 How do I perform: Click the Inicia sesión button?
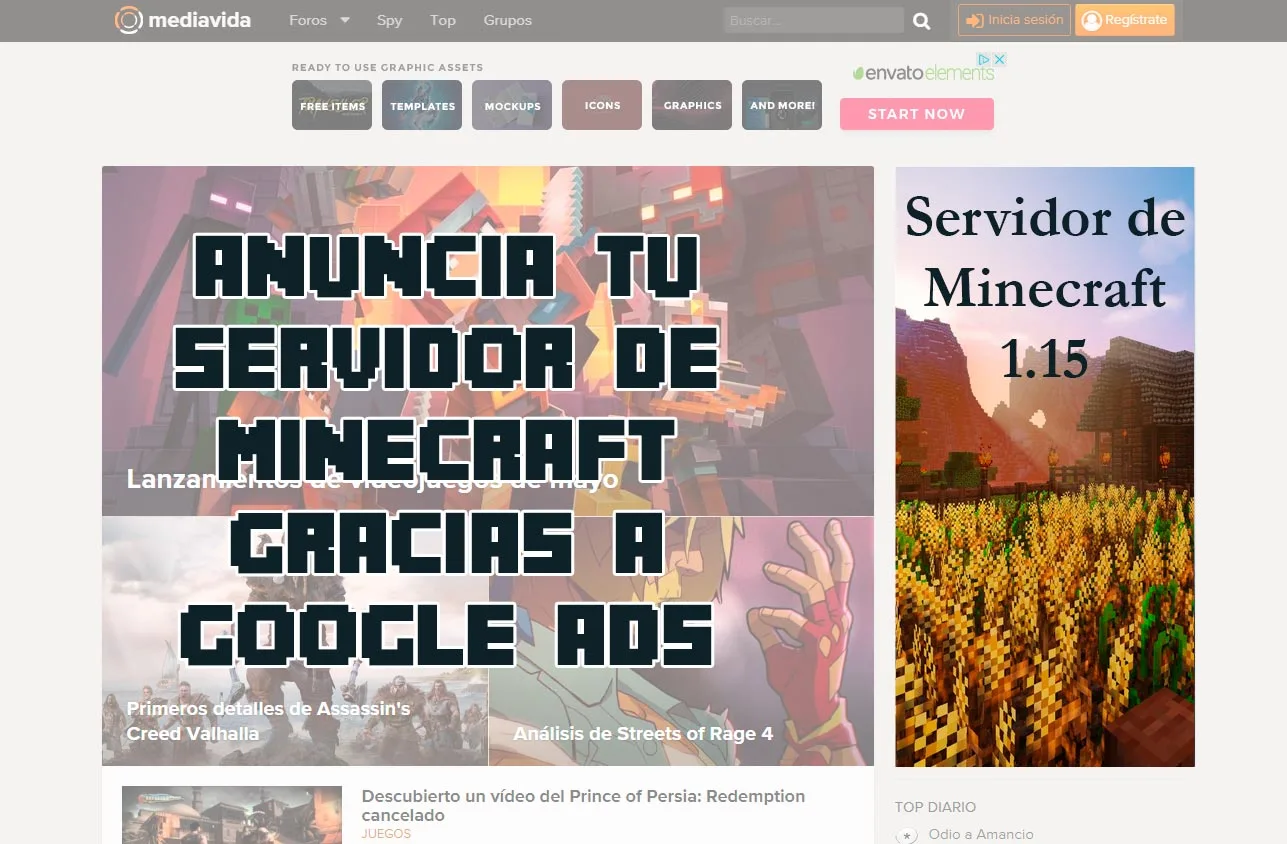point(1014,20)
